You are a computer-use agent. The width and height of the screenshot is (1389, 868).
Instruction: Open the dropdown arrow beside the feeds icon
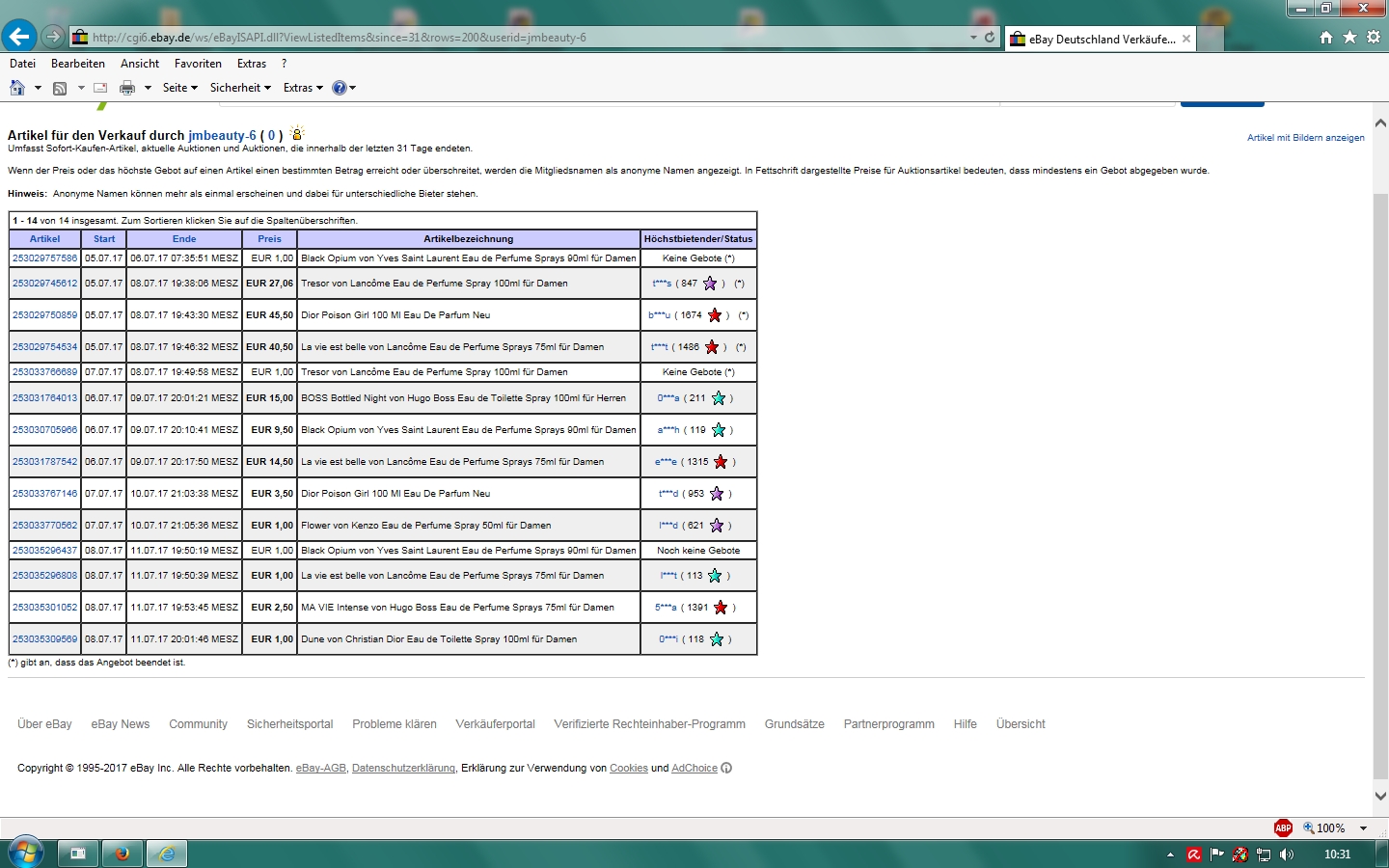[x=81, y=88]
